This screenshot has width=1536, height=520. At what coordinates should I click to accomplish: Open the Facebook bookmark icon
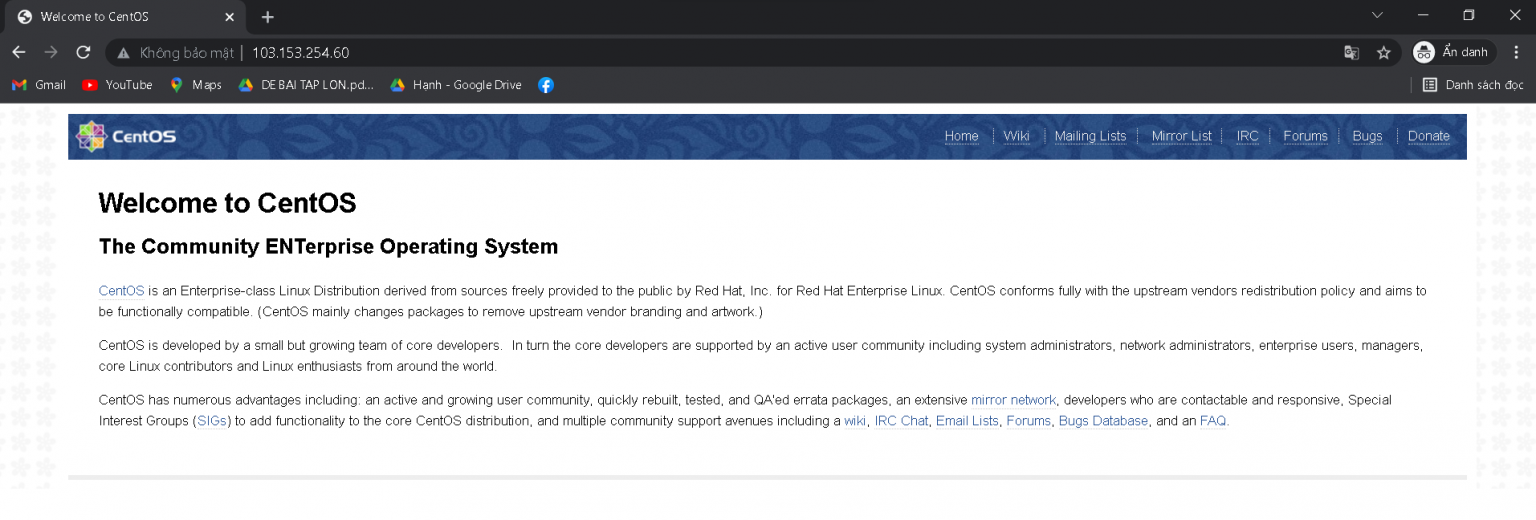[546, 85]
